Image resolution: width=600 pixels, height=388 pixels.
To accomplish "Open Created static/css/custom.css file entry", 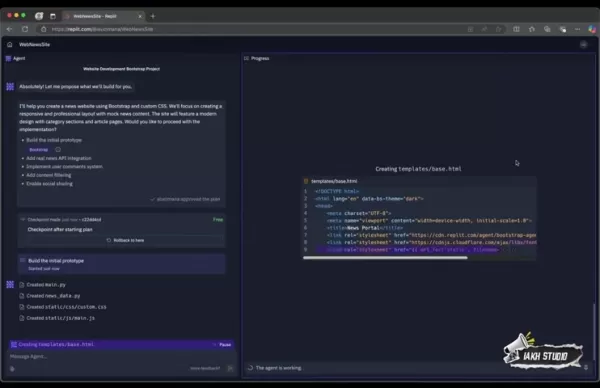I will (63, 307).
